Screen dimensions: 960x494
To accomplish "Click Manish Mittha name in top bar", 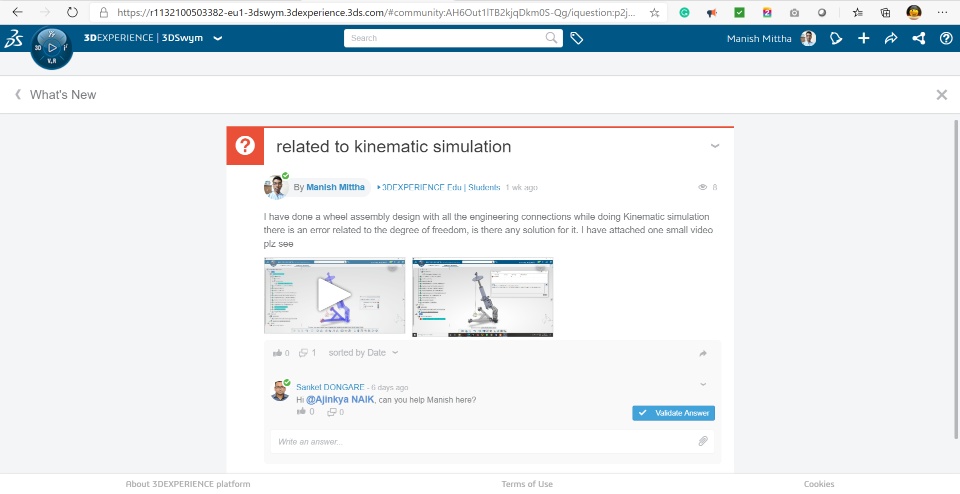I will (759, 39).
